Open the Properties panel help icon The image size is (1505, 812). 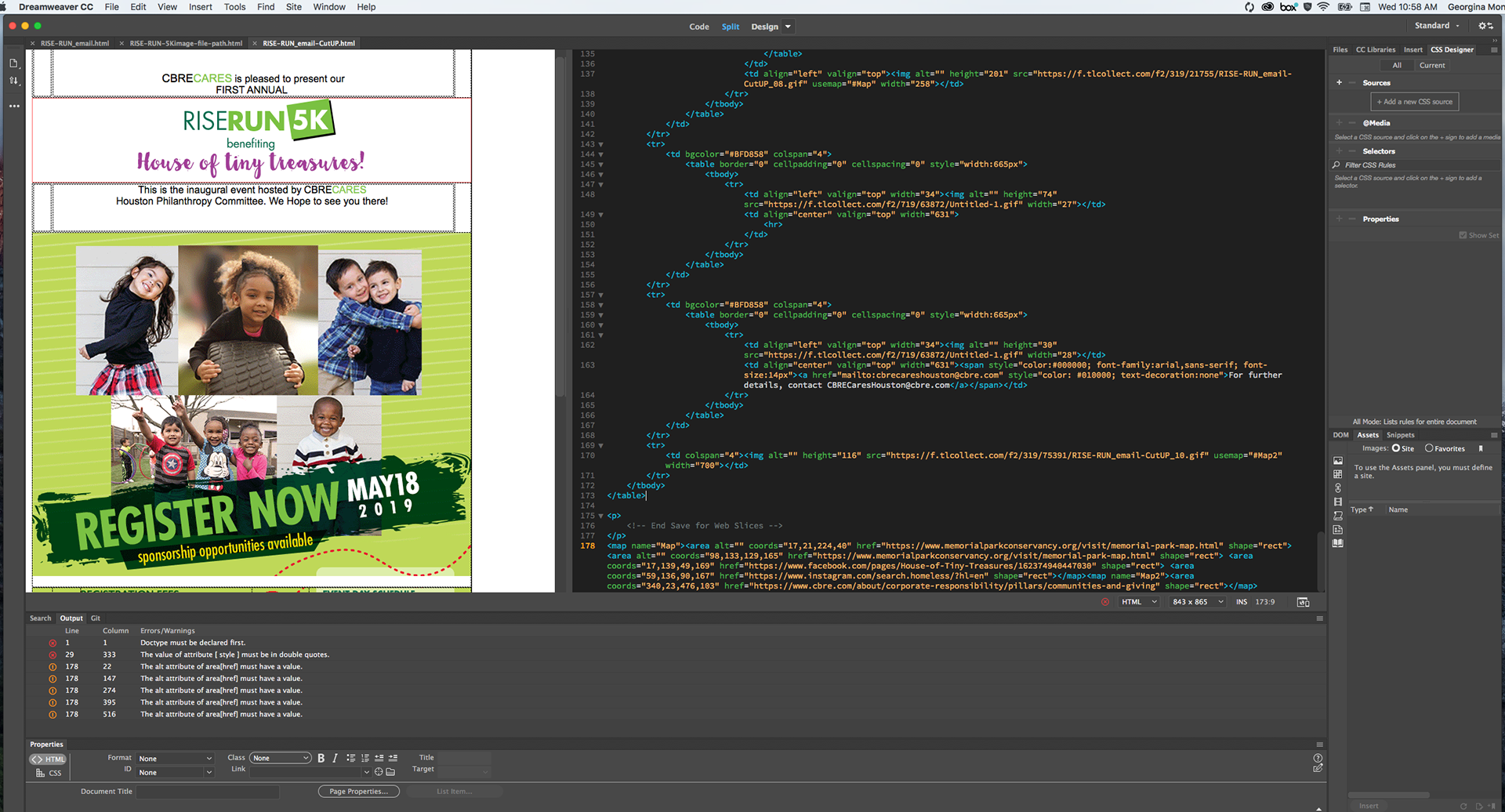pyautogui.click(x=1318, y=758)
